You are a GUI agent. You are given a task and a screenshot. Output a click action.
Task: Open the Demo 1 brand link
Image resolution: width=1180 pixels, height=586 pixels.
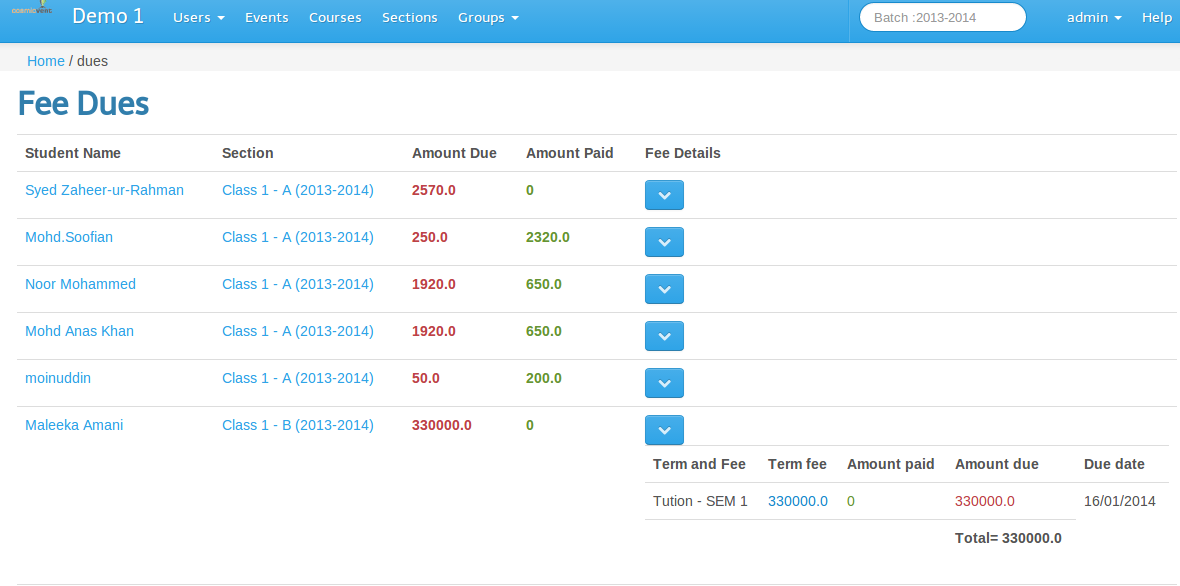108,17
